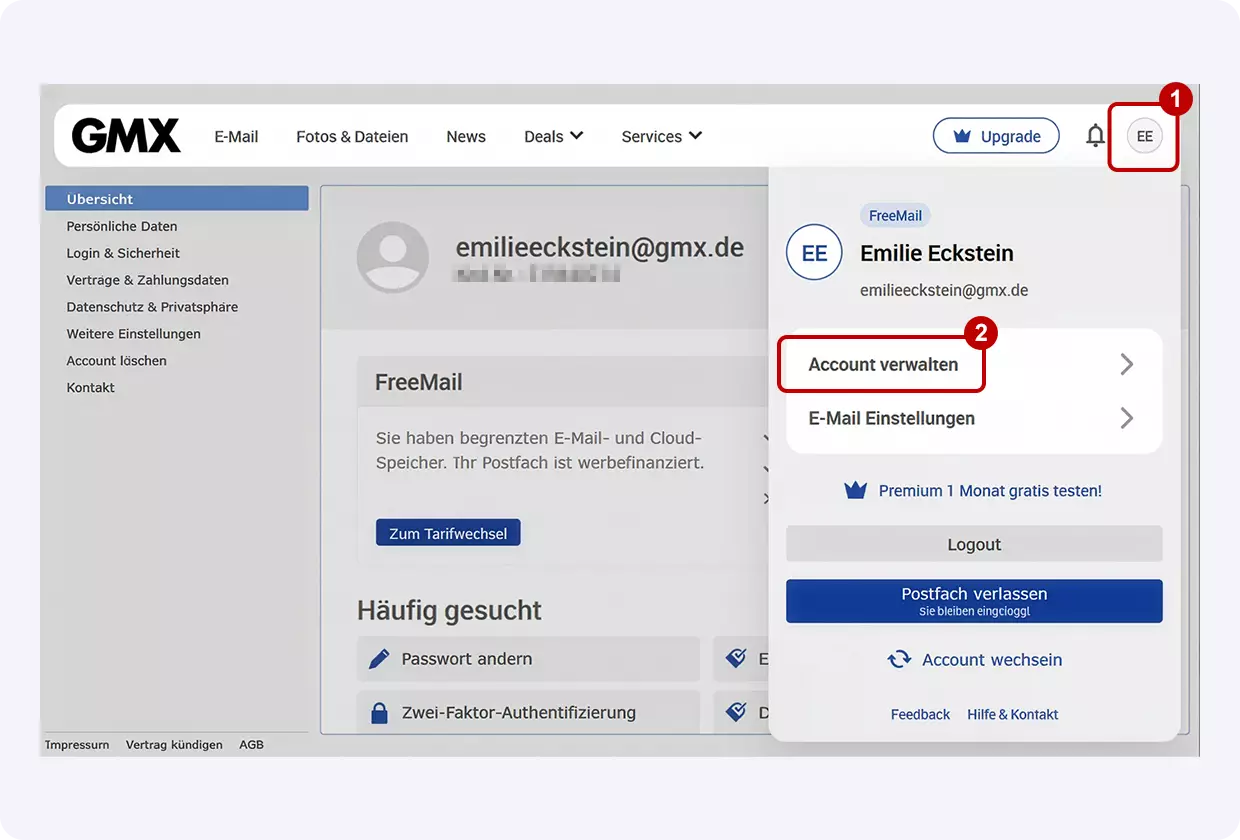Open the Vertrag kündigen footer link

[x=173, y=744]
